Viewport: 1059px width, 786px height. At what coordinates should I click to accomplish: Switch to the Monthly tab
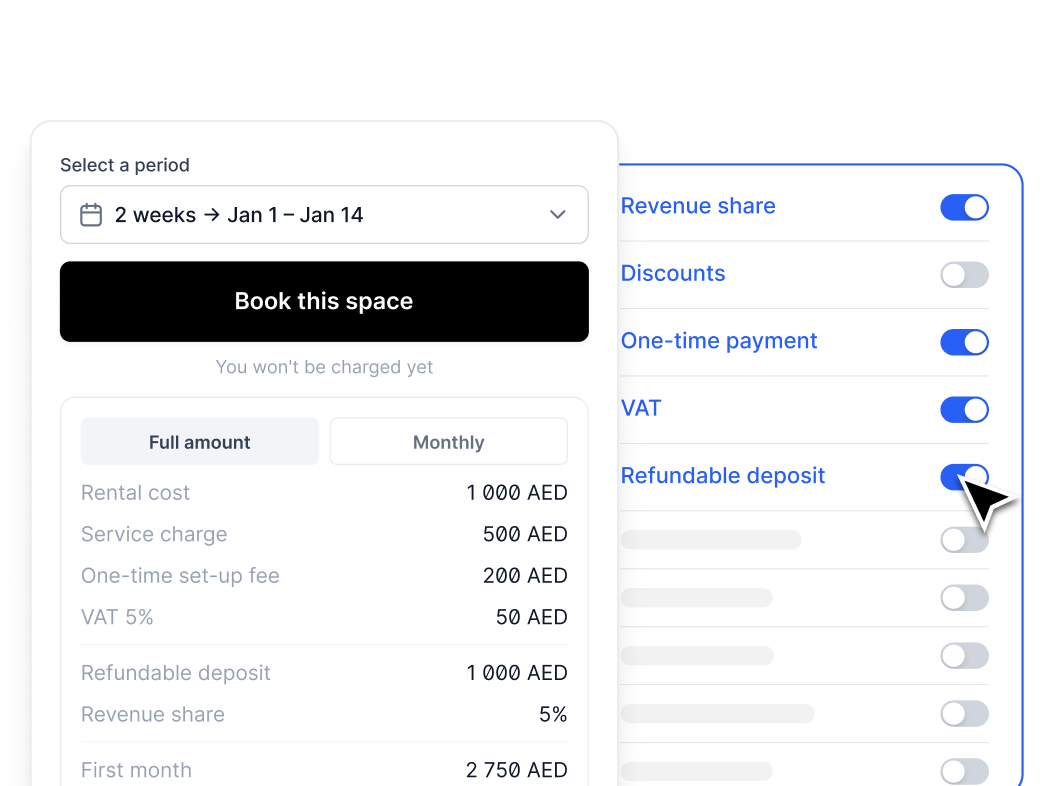click(448, 442)
